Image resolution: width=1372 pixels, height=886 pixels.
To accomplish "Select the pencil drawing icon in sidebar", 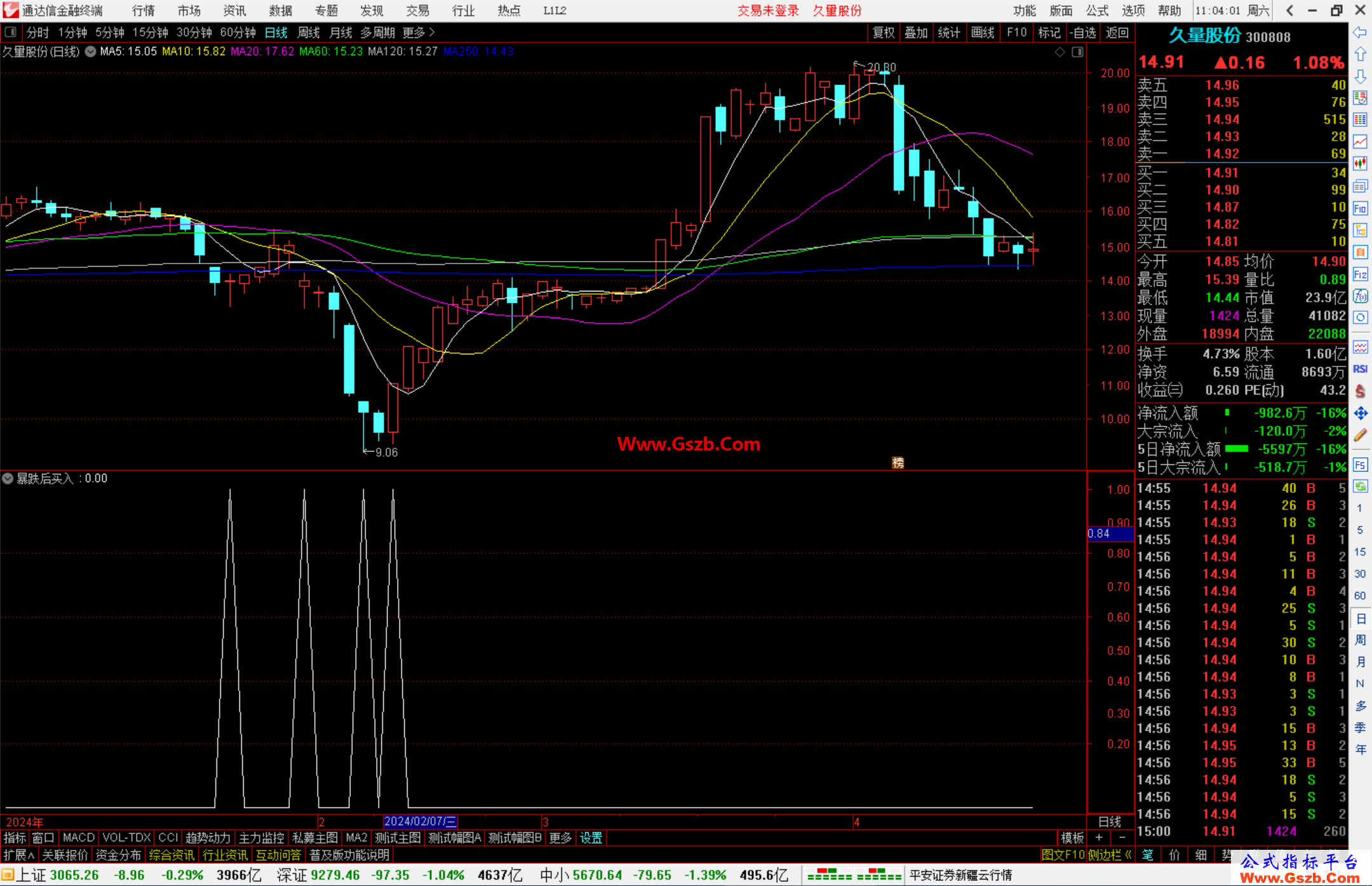I will pyautogui.click(x=1360, y=435).
